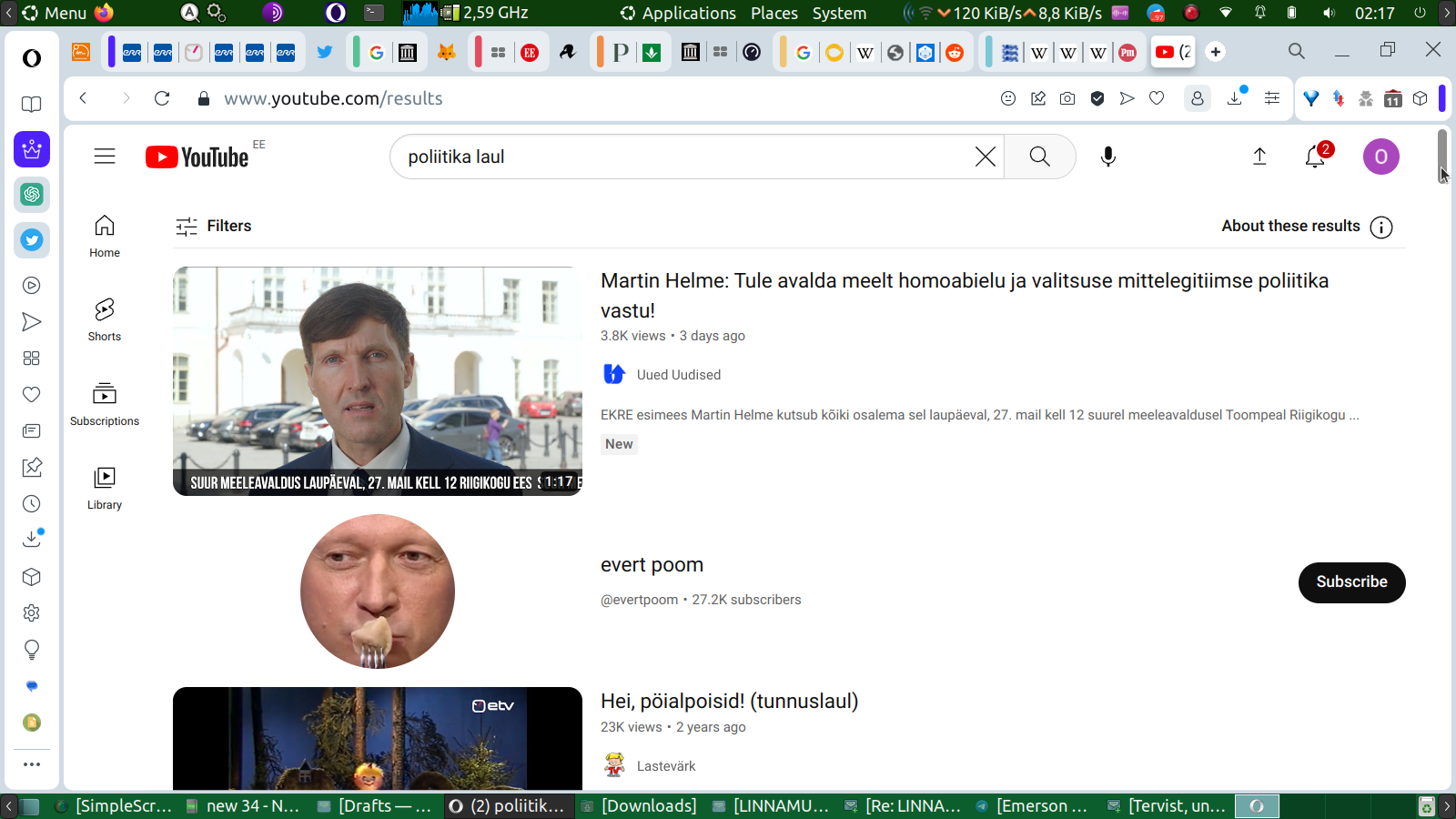Visit the Lastevärk channel
Image resolution: width=1456 pixels, height=819 pixels.
pos(666,766)
